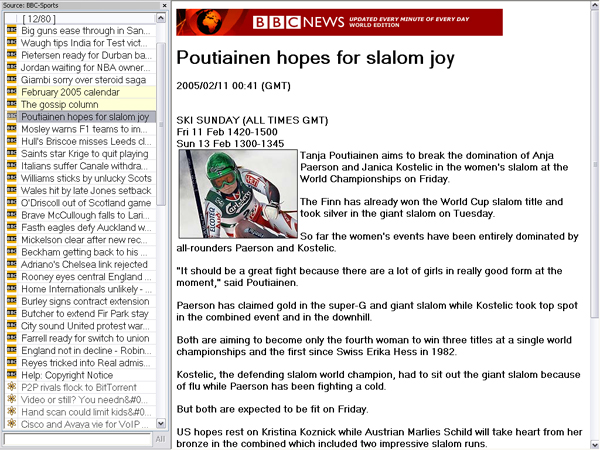The image size is (600, 450).
Task: Click flower icon beside 'Video or still?'
Action: [11, 399]
